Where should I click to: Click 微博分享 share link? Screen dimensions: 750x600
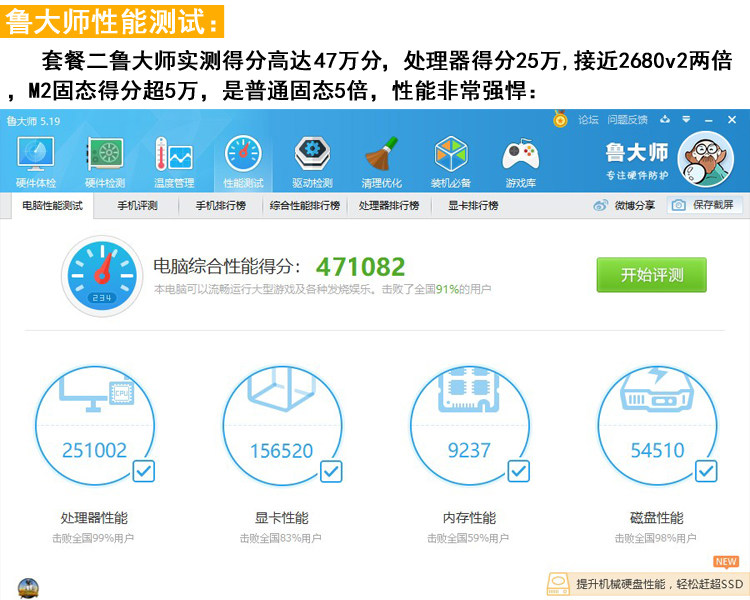tap(634, 205)
